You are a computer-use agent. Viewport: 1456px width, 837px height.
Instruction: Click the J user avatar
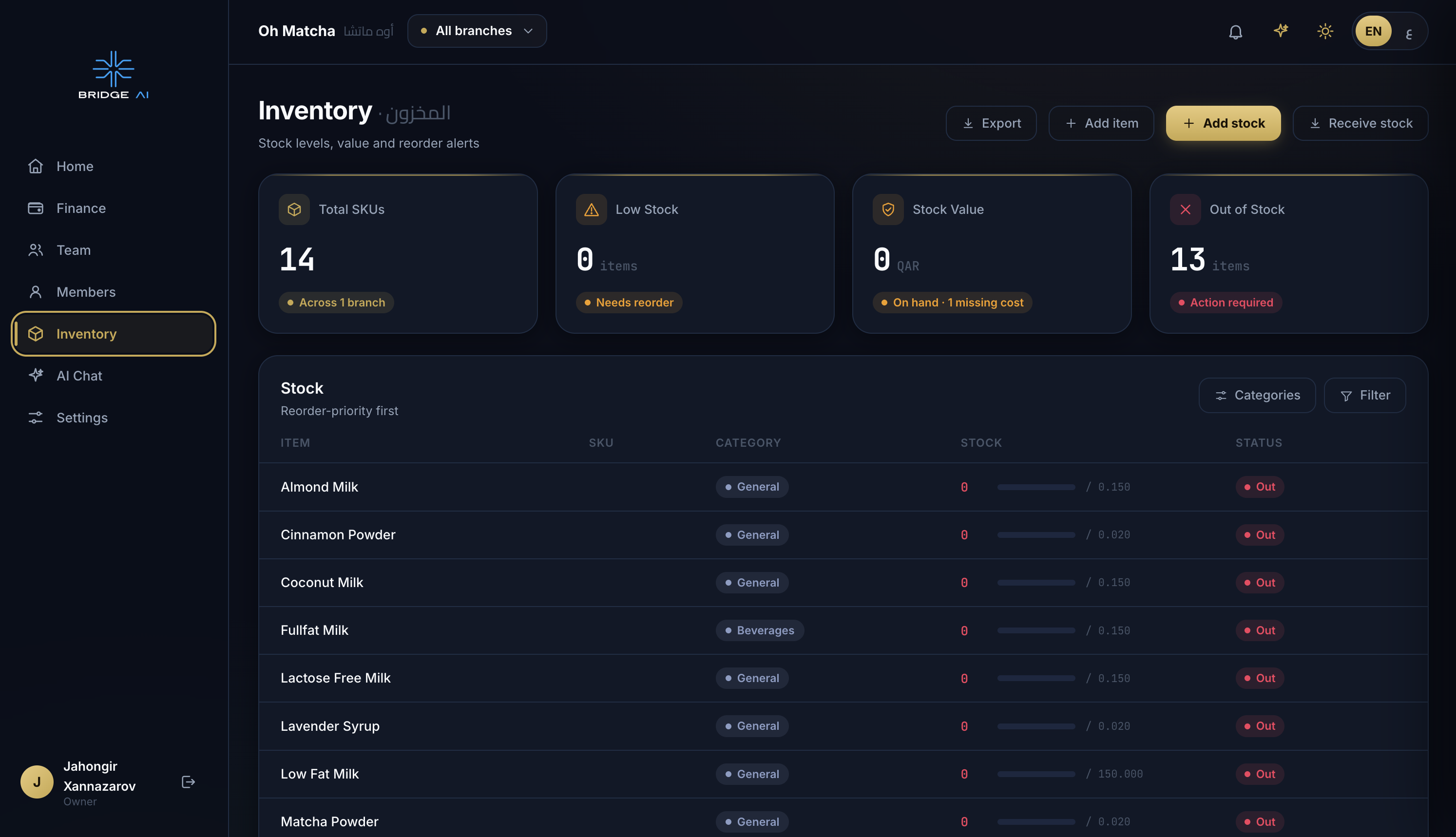(x=37, y=782)
